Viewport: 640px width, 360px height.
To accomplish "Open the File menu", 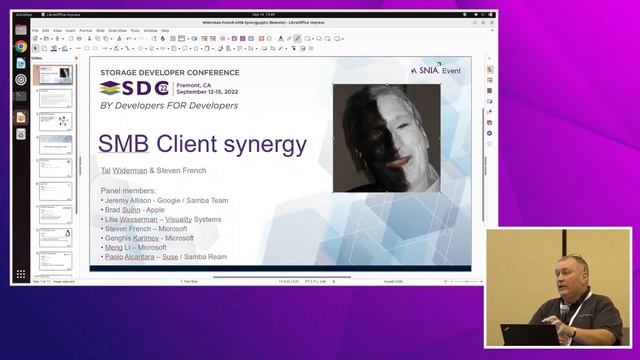I will tap(35, 31).
